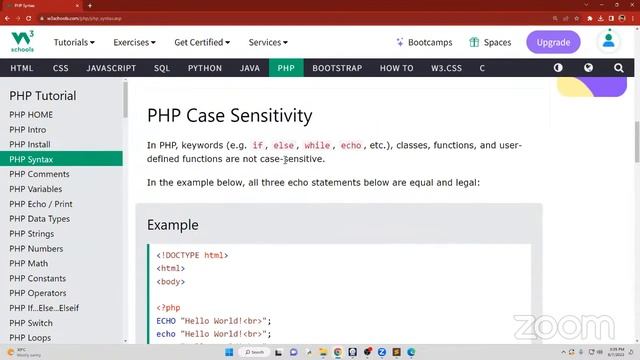Show hidden system tray icons
Viewport: 640px width, 360px height.
click(x=563, y=352)
